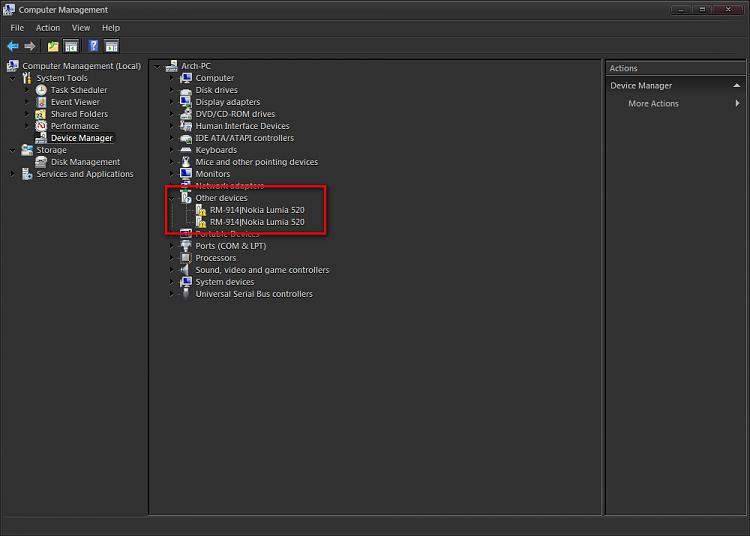Open the More Actions submenu arrow
This screenshot has width=750, height=536.
point(737,103)
